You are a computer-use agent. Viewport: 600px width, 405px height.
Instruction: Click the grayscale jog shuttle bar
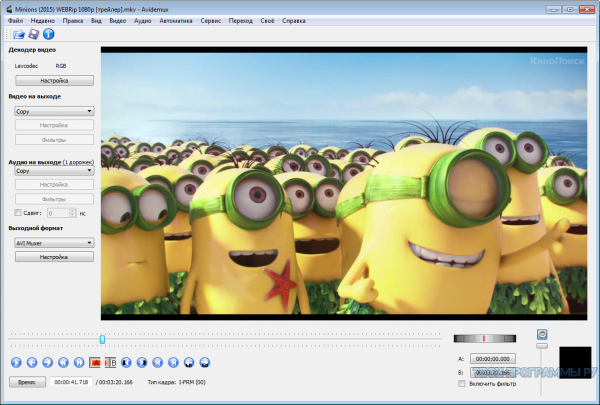pyautogui.click(x=484, y=338)
